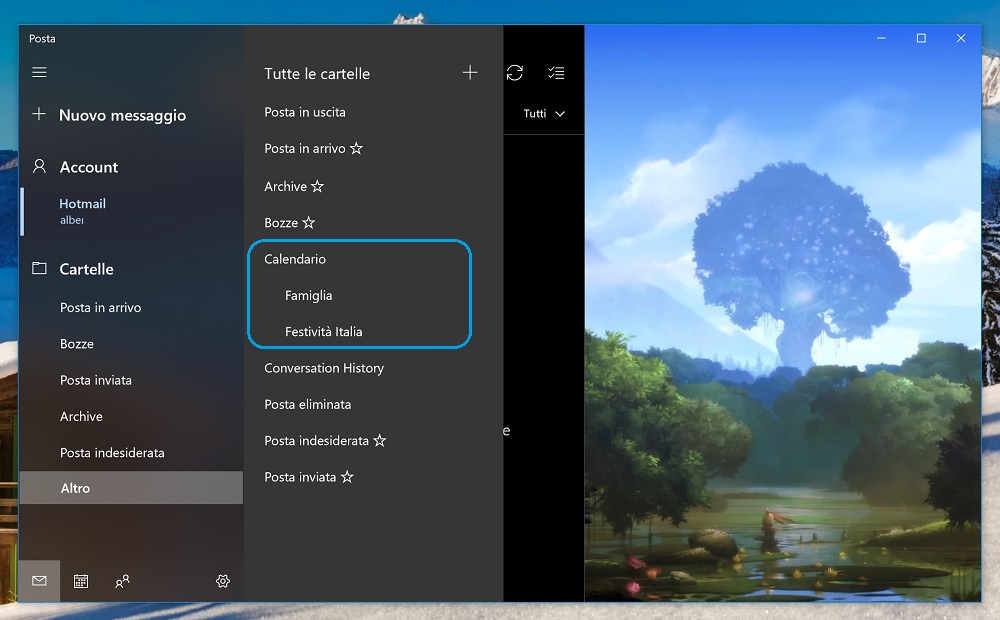Toggle the hamburger navigation menu

point(40,72)
